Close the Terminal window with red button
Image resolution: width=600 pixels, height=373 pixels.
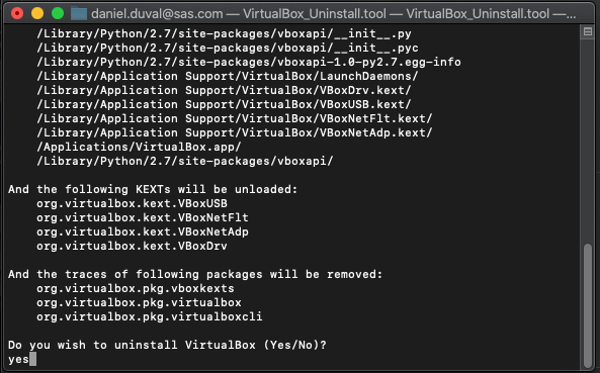point(17,13)
